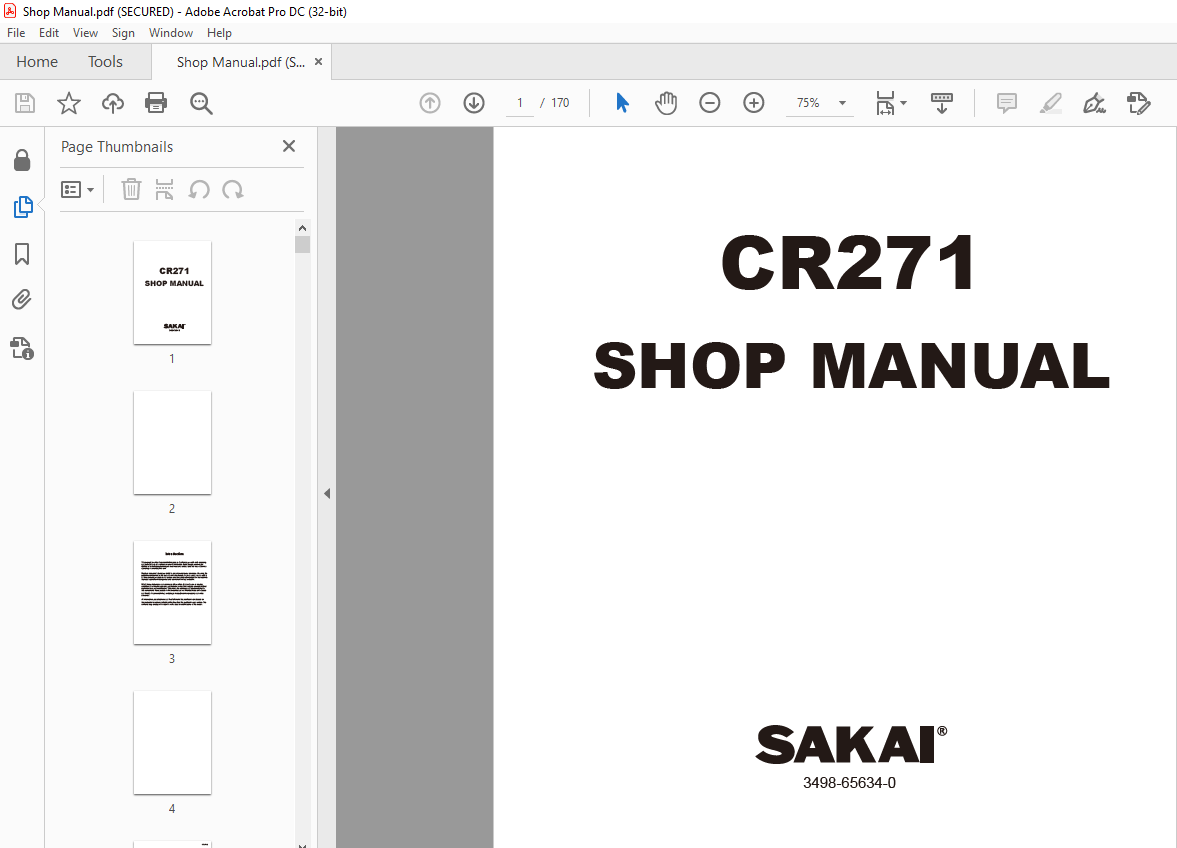The image size is (1177, 848).
Task: Open the Window menu
Action: [170, 33]
